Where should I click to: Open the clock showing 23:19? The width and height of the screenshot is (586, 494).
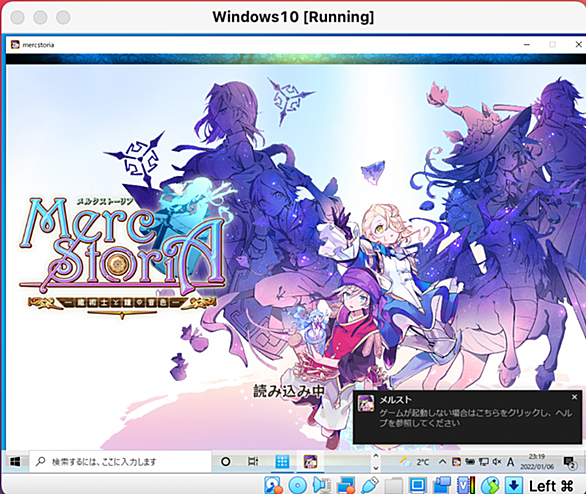(537, 462)
